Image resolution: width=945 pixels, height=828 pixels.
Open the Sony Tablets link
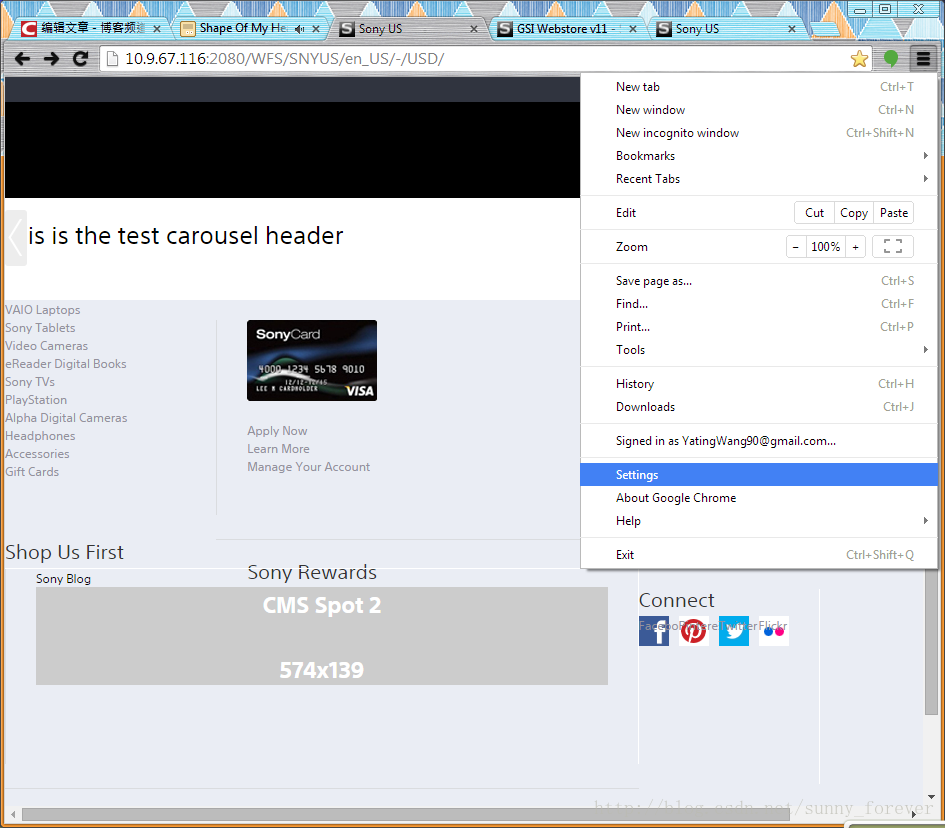[x=40, y=328]
